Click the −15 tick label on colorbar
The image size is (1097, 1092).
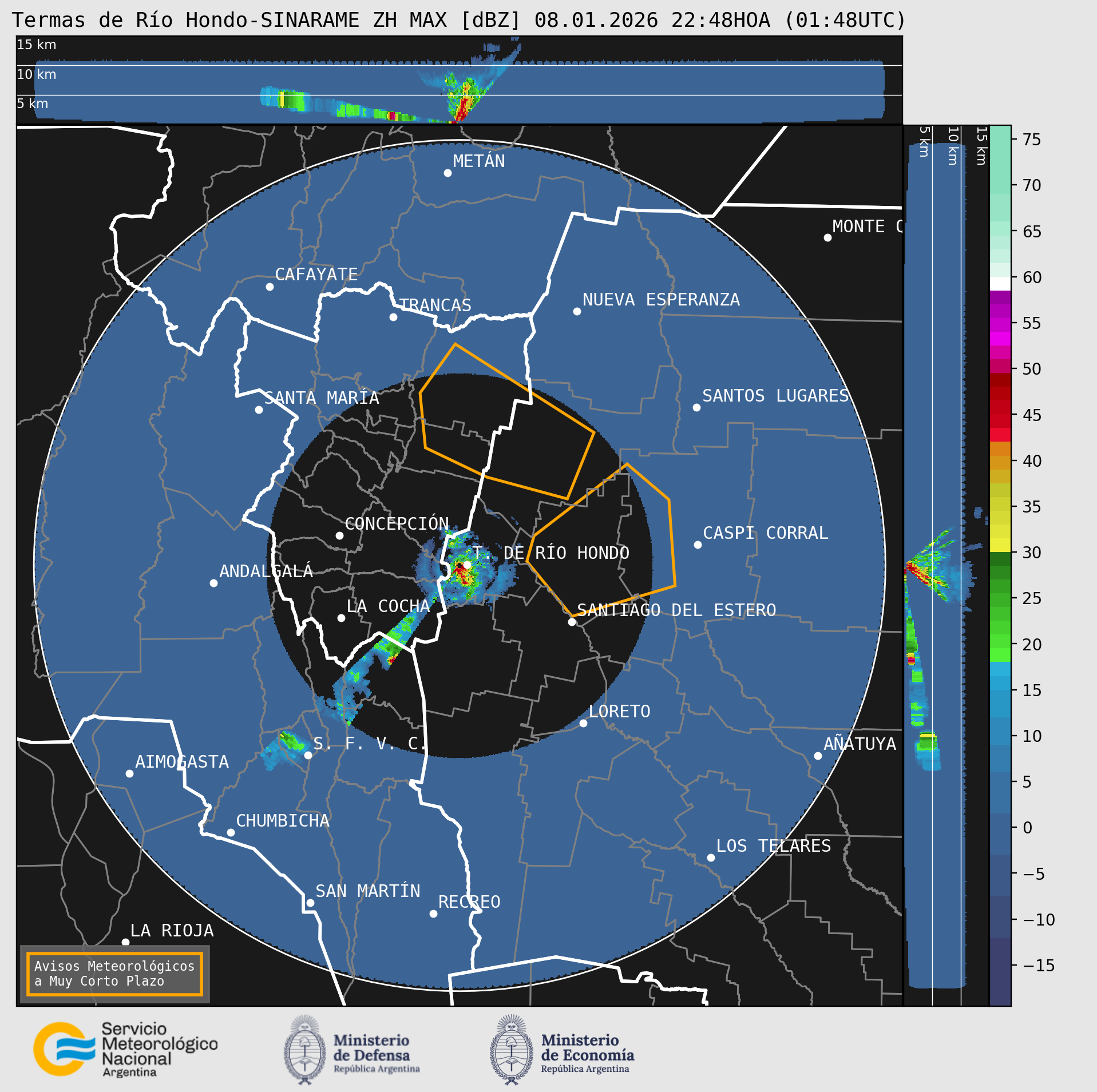click(1039, 966)
